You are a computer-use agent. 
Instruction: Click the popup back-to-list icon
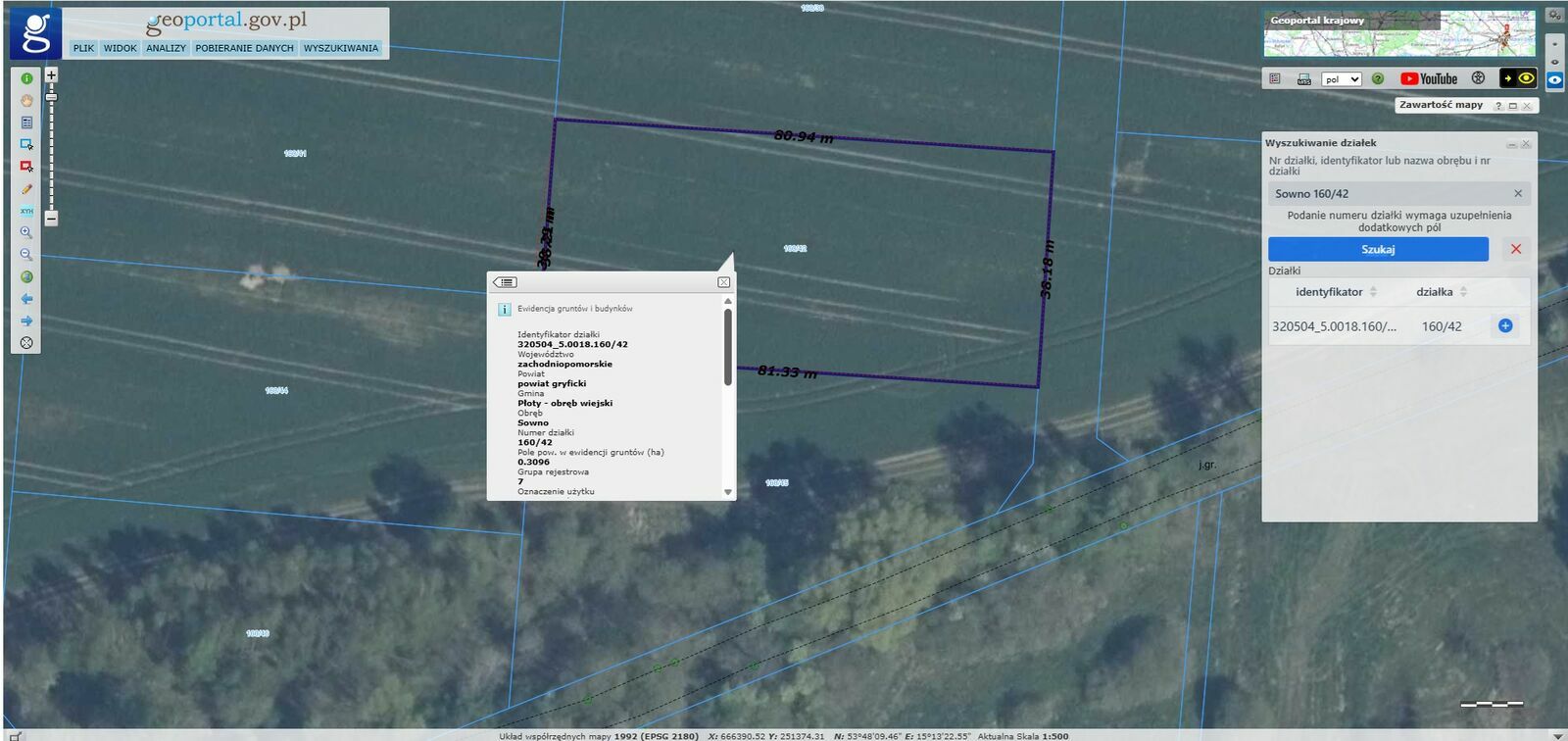pos(505,282)
